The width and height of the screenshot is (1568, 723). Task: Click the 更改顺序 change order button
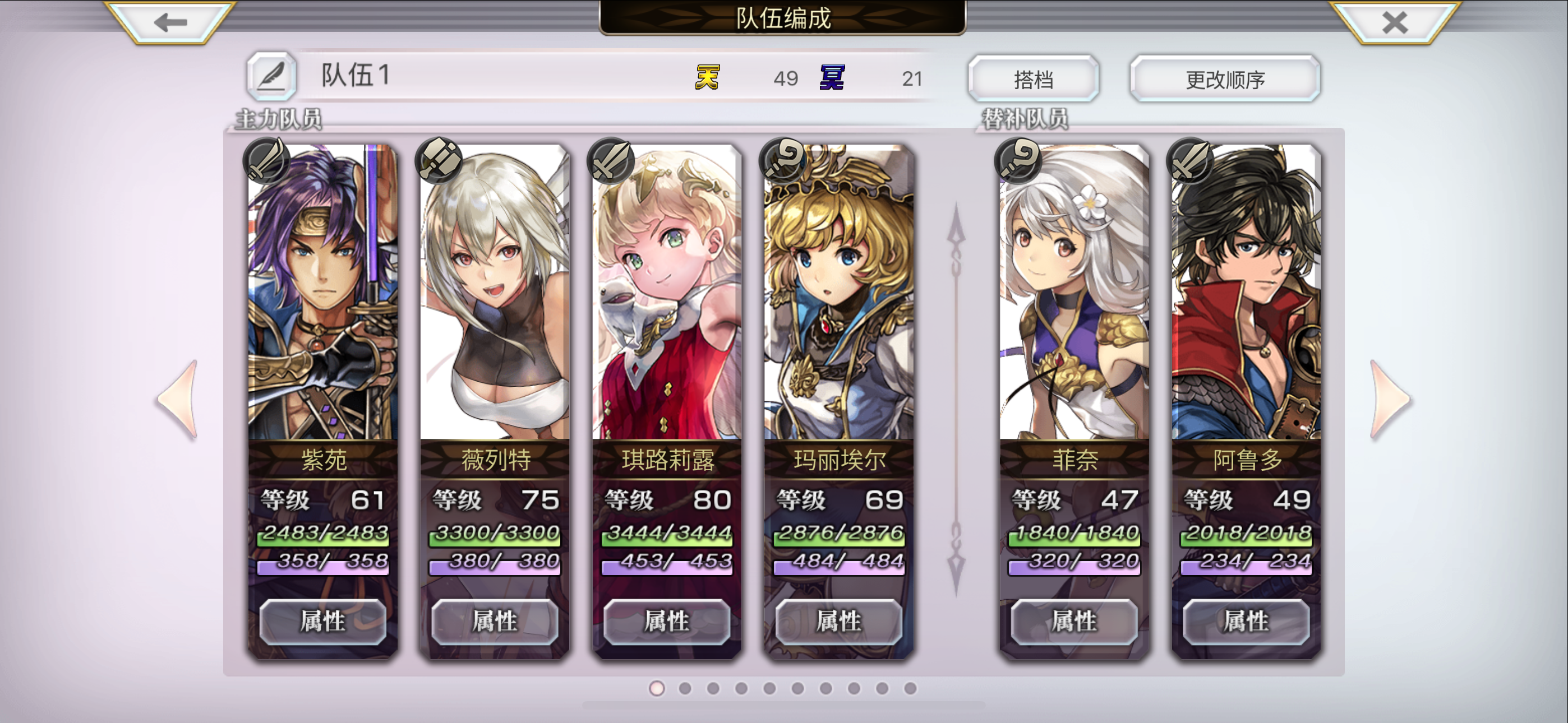coord(1225,78)
